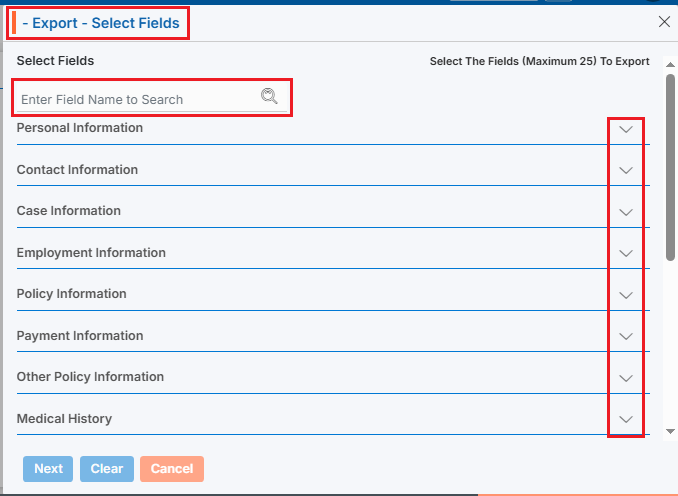Expand Contact Information via its chevron
Viewport: 678px width, 496px height.
626,171
